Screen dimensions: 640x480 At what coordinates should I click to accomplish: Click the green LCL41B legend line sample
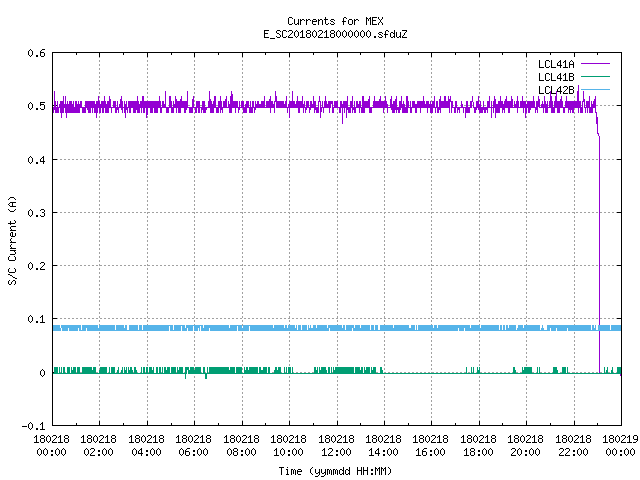pyautogui.click(x=595, y=76)
